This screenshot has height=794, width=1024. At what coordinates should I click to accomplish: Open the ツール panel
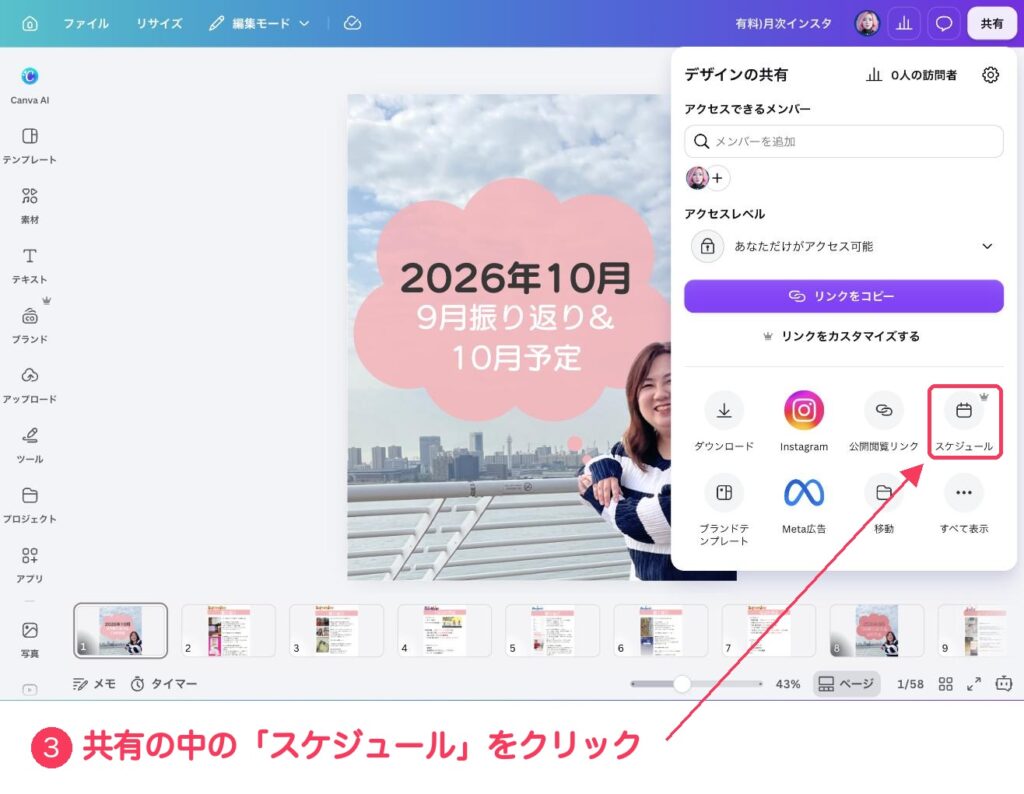[29, 445]
